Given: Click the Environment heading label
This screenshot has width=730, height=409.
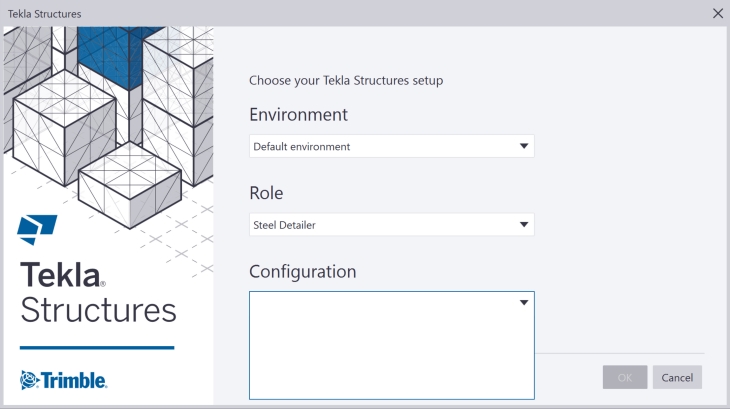Looking at the screenshot, I should pyautogui.click(x=298, y=114).
